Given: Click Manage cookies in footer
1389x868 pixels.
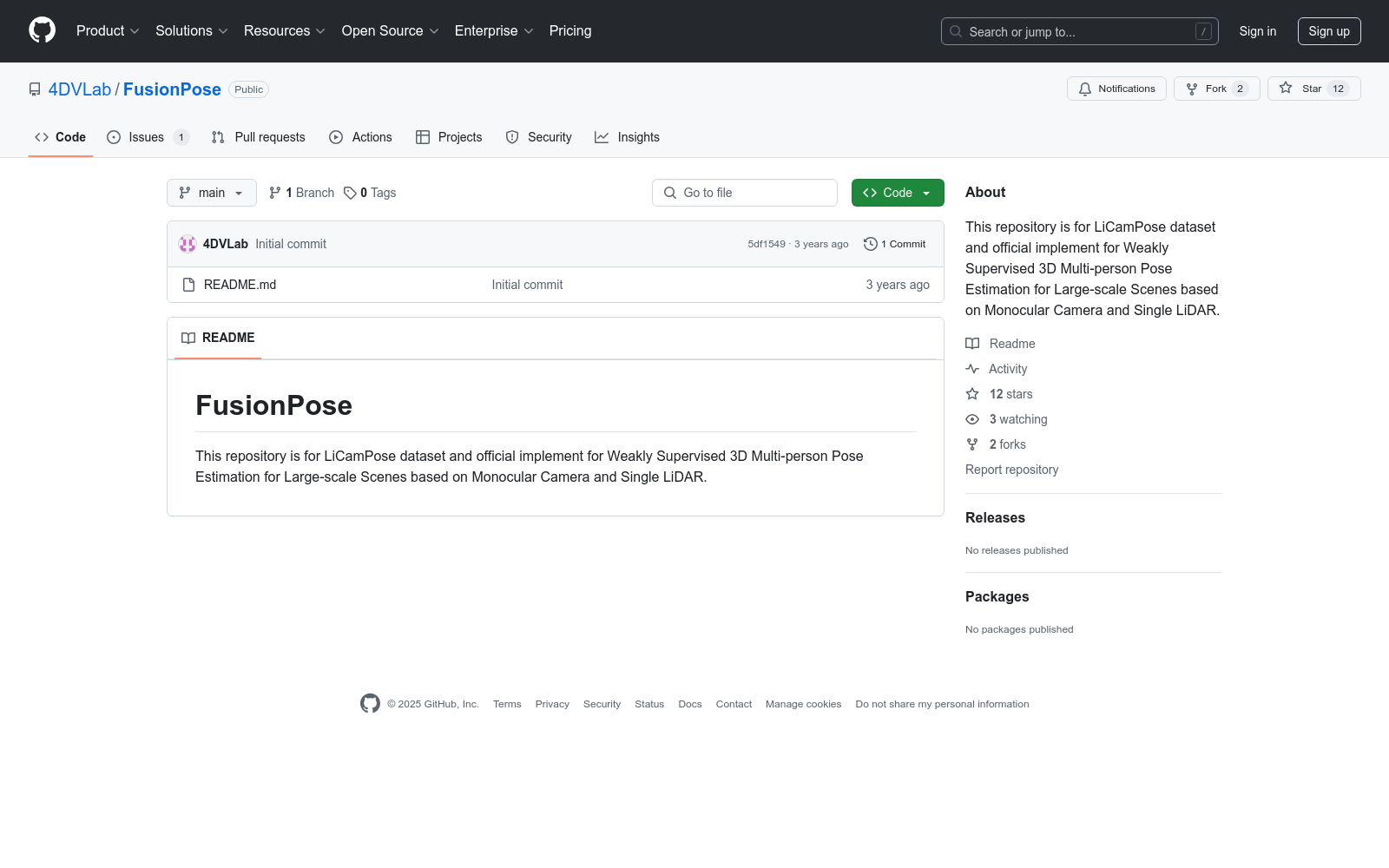Looking at the screenshot, I should click(803, 704).
